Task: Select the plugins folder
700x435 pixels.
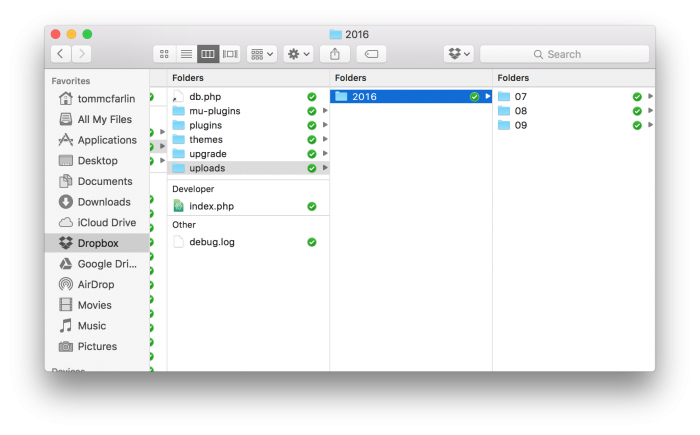Action: 249,125
